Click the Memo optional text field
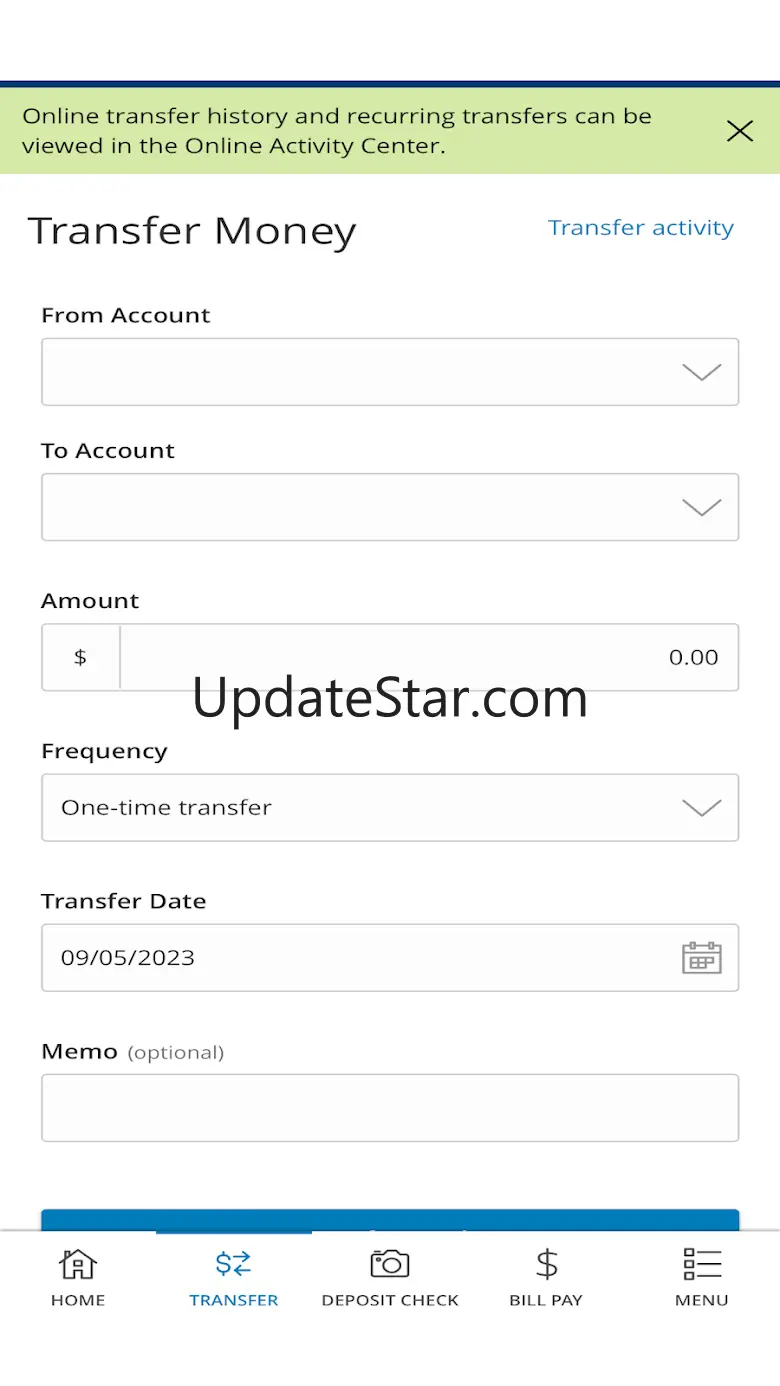780x1386 pixels. point(390,1108)
